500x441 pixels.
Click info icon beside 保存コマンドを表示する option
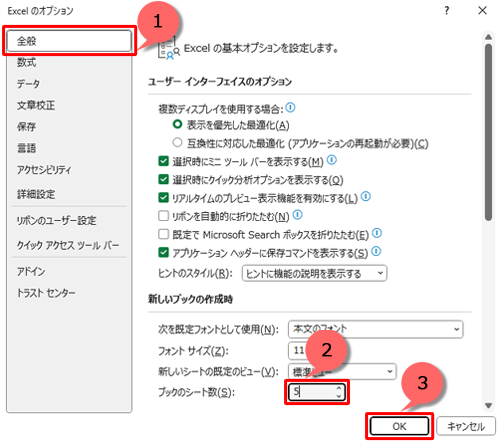[376, 251]
